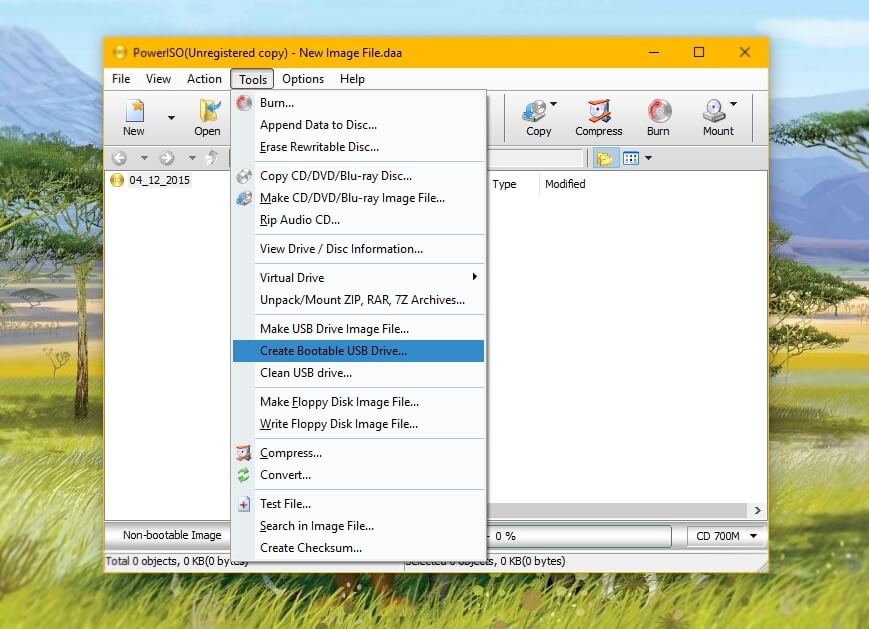
Task: Click the Back navigation arrow icon
Action: pyautogui.click(x=119, y=158)
